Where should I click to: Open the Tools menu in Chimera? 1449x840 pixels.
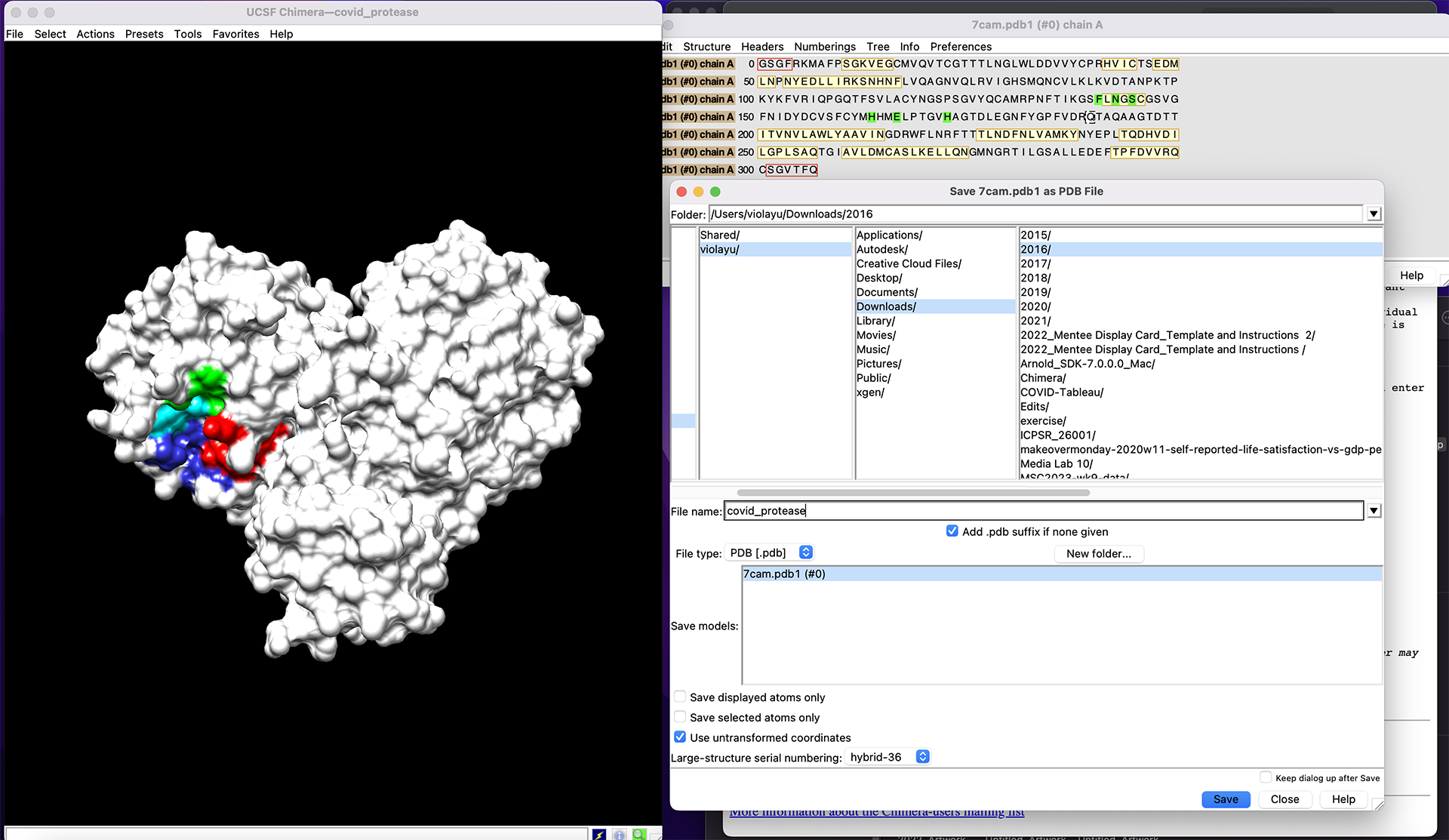click(188, 34)
